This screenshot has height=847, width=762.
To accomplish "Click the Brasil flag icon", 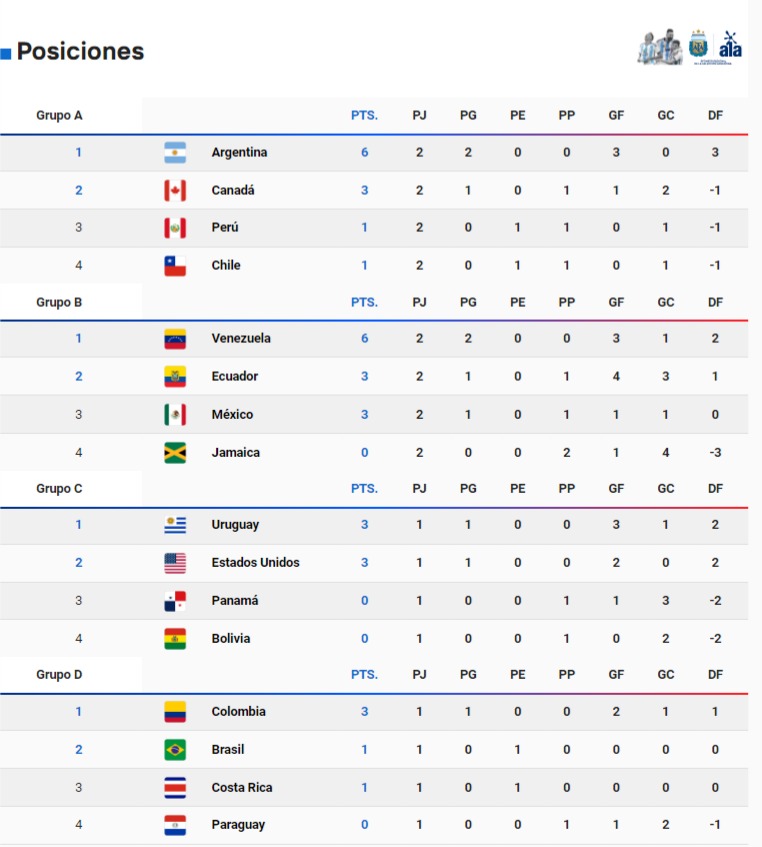I will [x=175, y=750].
